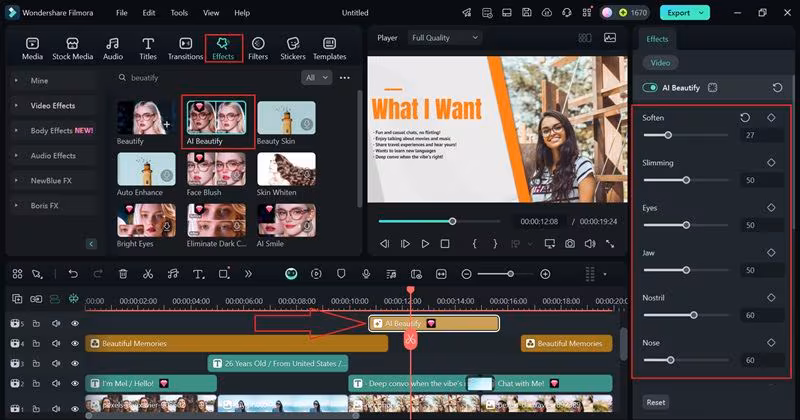
Task: Mute track 4 with speaker icon
Action: click(56, 343)
